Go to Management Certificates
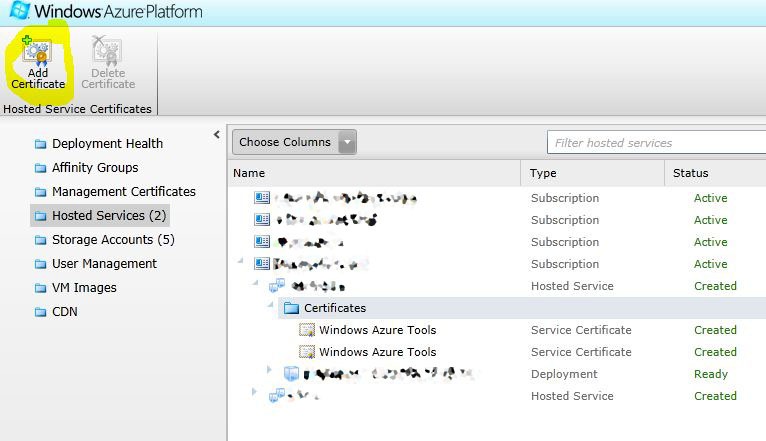Viewport: 766px width, 441px height. click(x=124, y=191)
